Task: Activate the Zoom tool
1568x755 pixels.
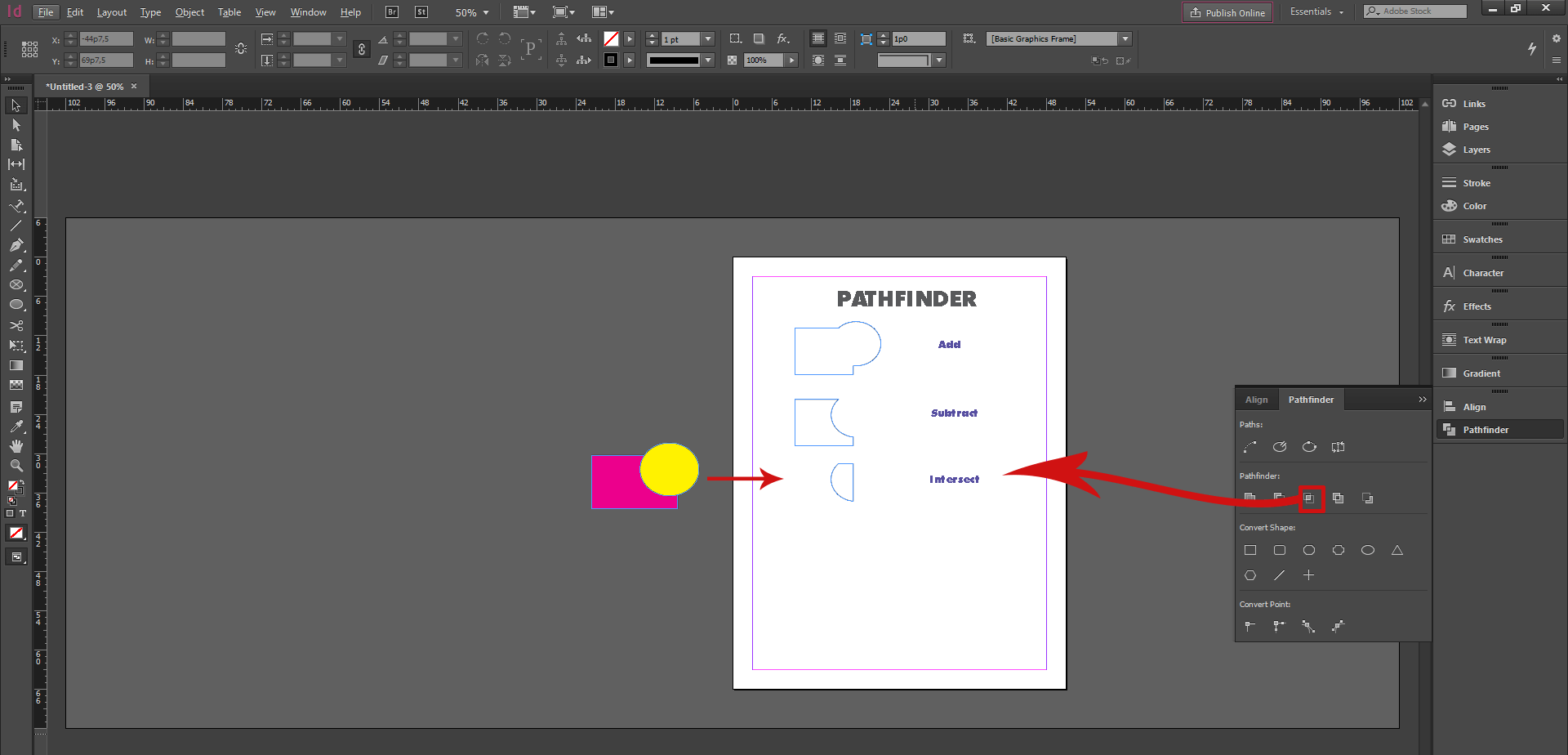Action: [16, 466]
